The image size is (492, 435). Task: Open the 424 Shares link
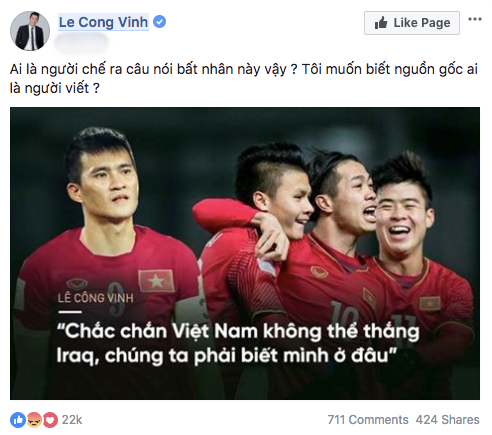coord(447,420)
